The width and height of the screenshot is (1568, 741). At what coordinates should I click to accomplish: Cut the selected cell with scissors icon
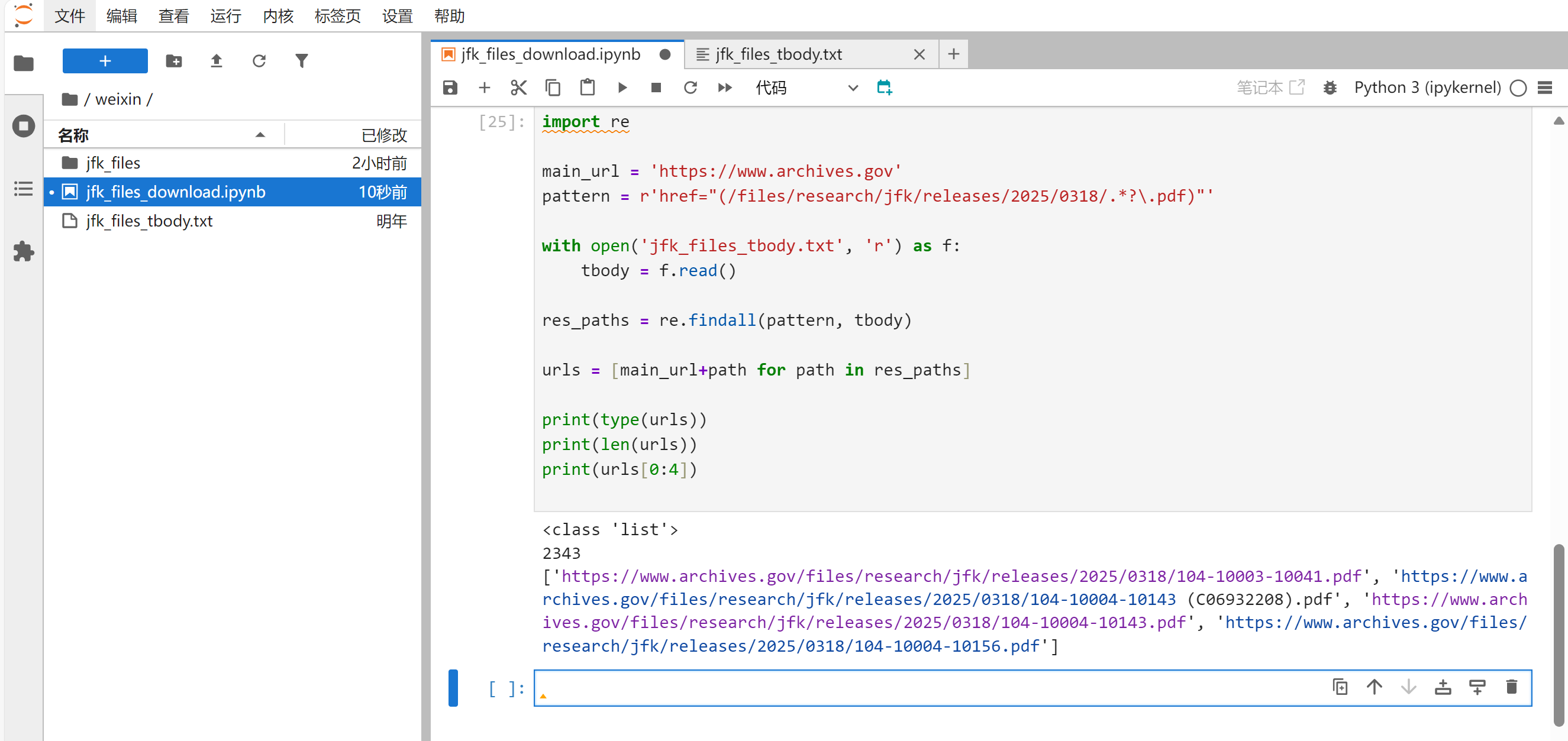click(x=518, y=88)
